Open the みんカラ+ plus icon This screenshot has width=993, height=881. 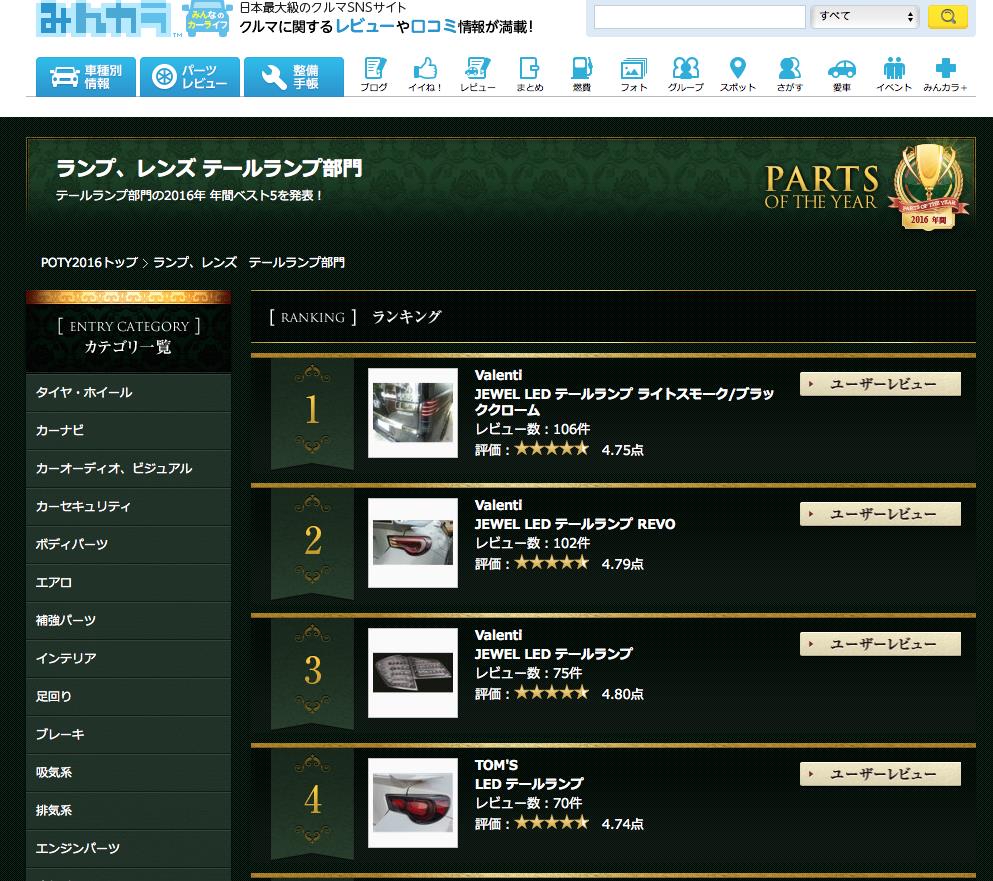click(945, 75)
